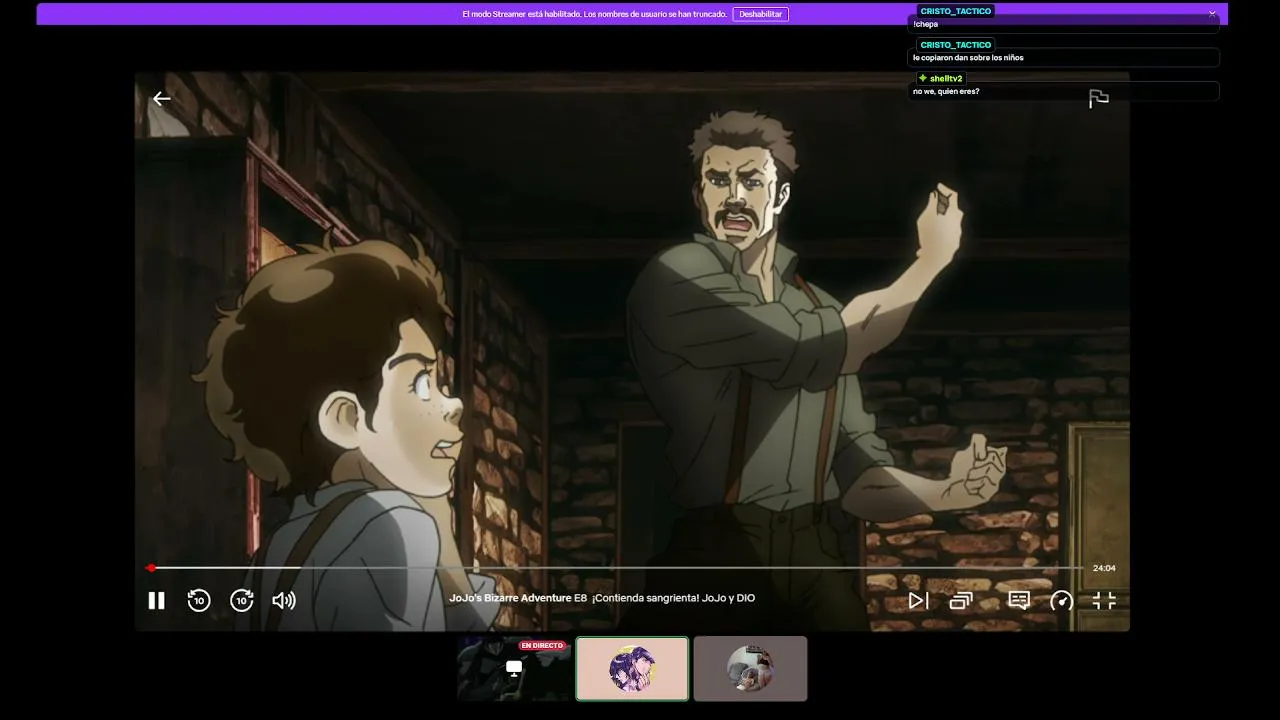
Task: Open subtitles and audio options
Action: tap(1019, 600)
